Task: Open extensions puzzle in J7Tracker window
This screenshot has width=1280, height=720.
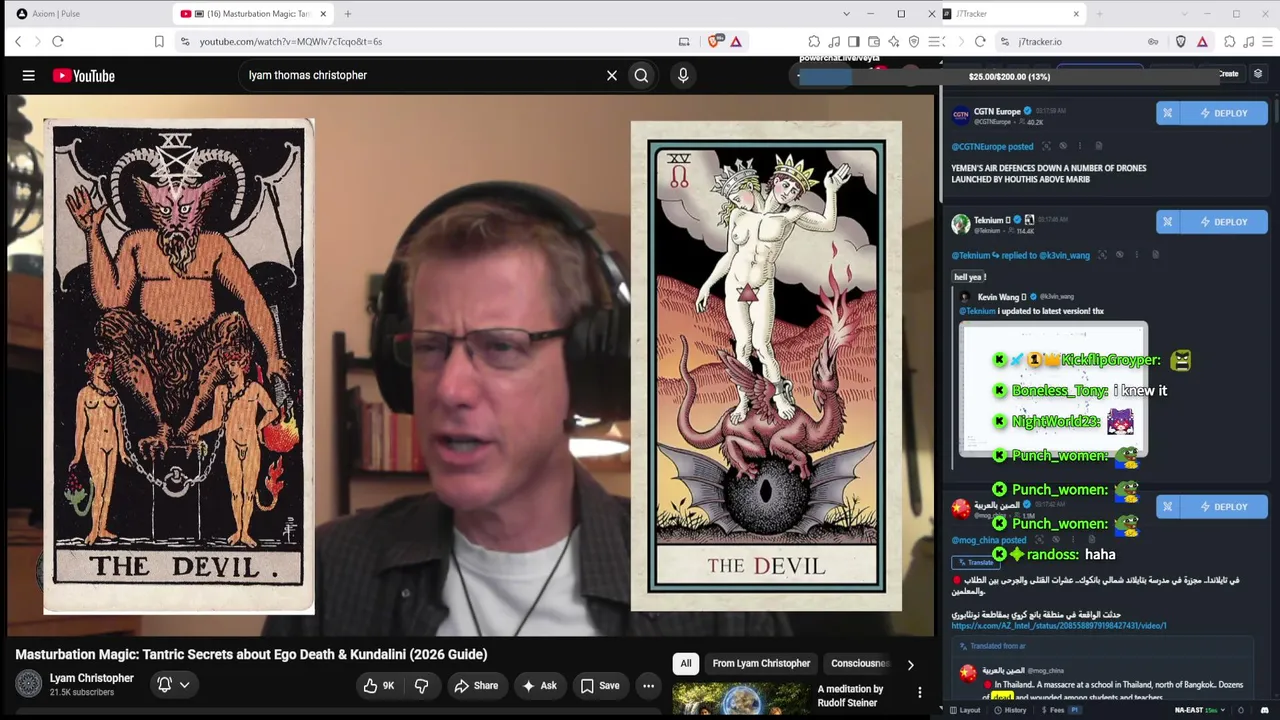Action: tap(1230, 41)
